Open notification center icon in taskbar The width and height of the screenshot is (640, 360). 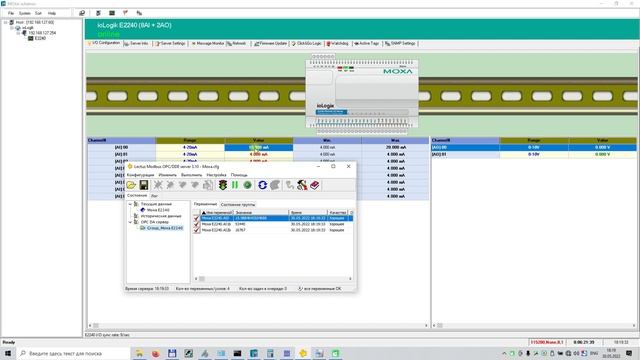pyautogui.click(x=629, y=353)
